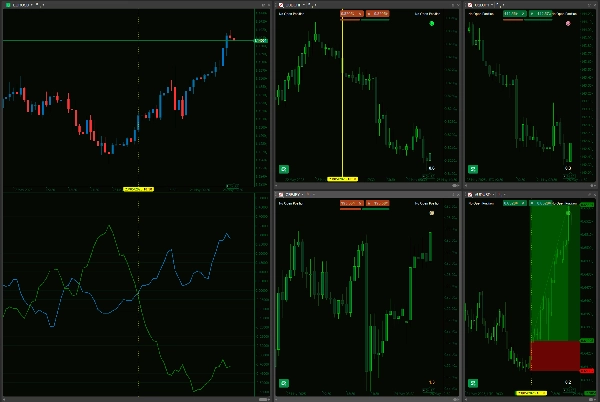The image size is (600, 402).
Task: Click the green square button at the bottom-left of the top-middle chart
Action: click(284, 169)
